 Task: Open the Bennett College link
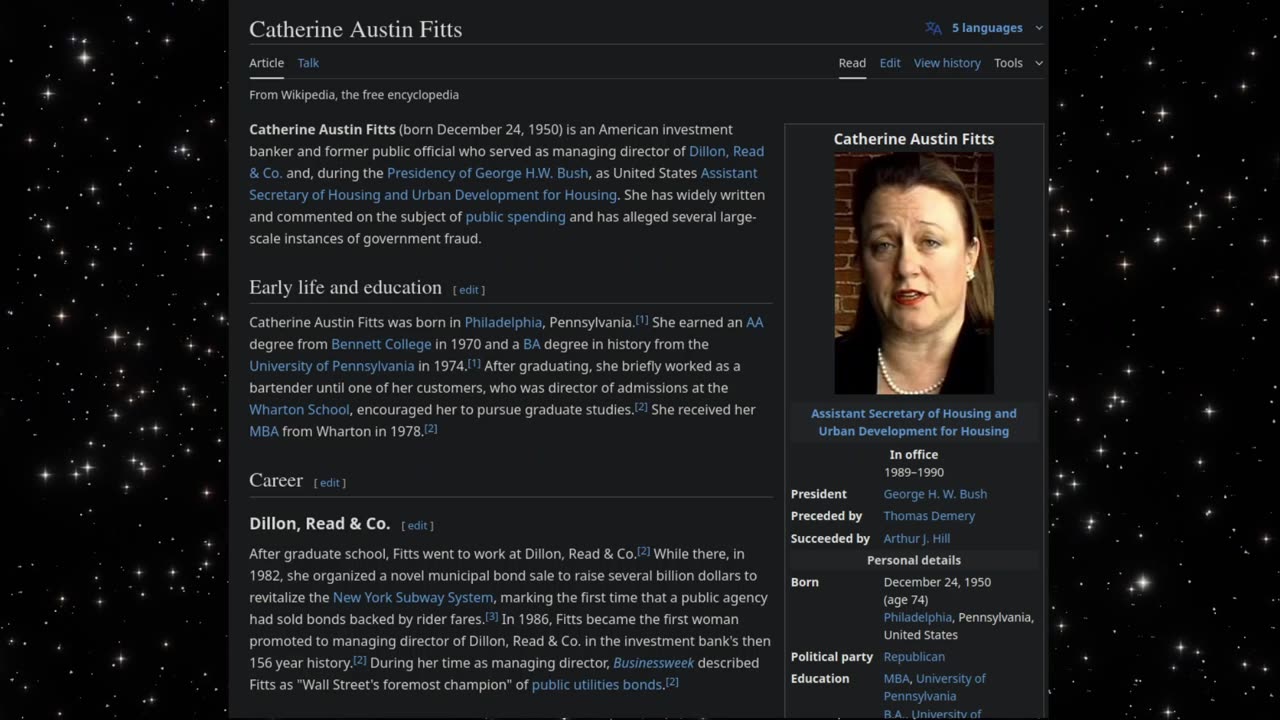(381, 344)
